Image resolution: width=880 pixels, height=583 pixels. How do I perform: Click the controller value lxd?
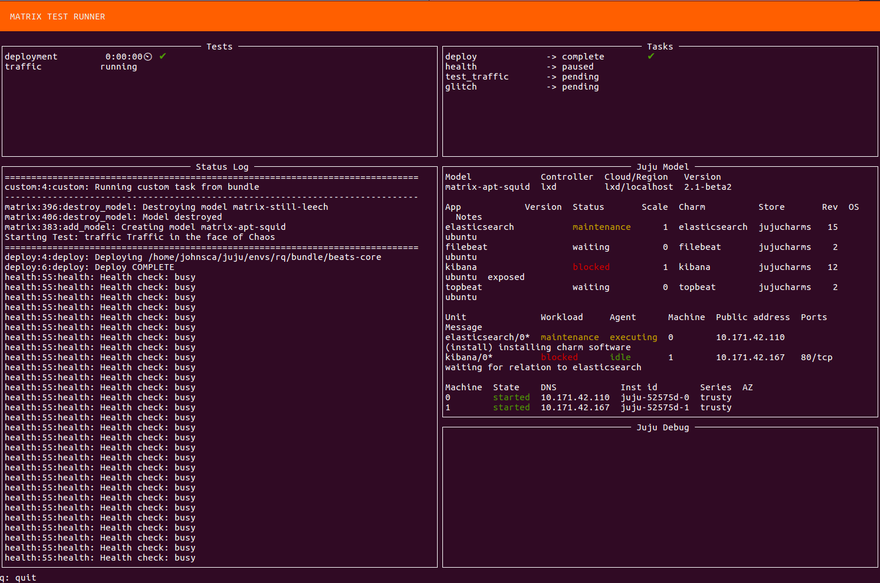pos(549,187)
